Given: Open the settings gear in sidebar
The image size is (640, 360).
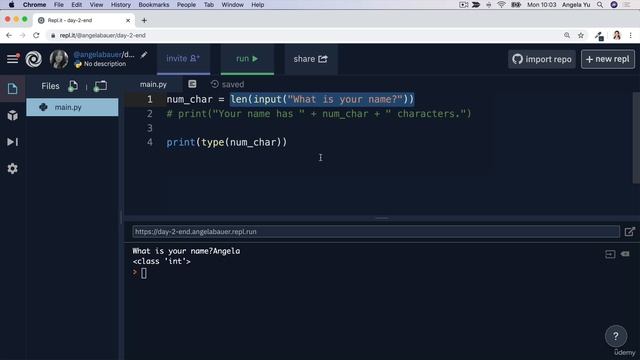Looking at the screenshot, I should 12,169.
